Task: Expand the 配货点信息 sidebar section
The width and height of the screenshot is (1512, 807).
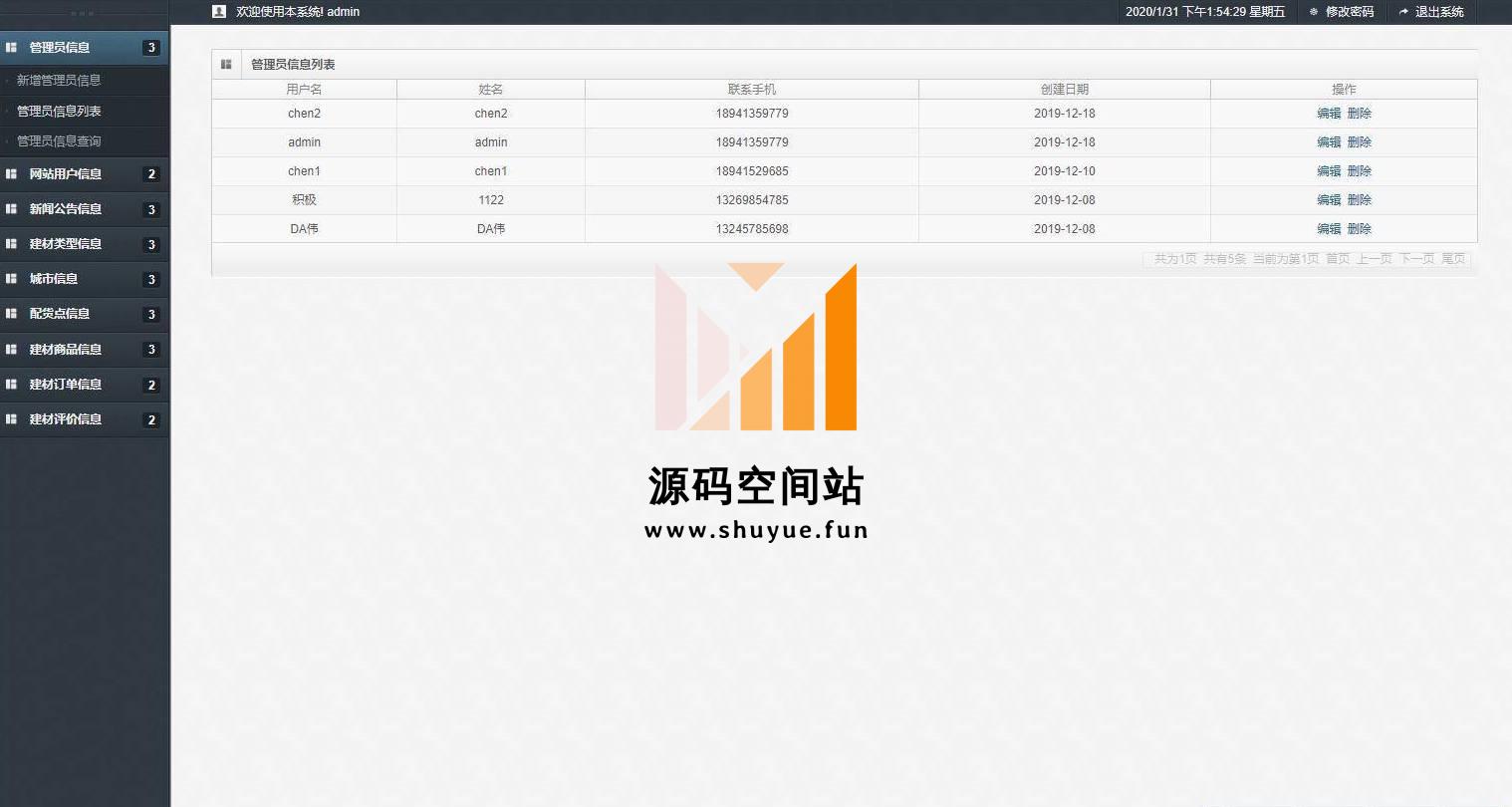Action: pyautogui.click(x=60, y=314)
